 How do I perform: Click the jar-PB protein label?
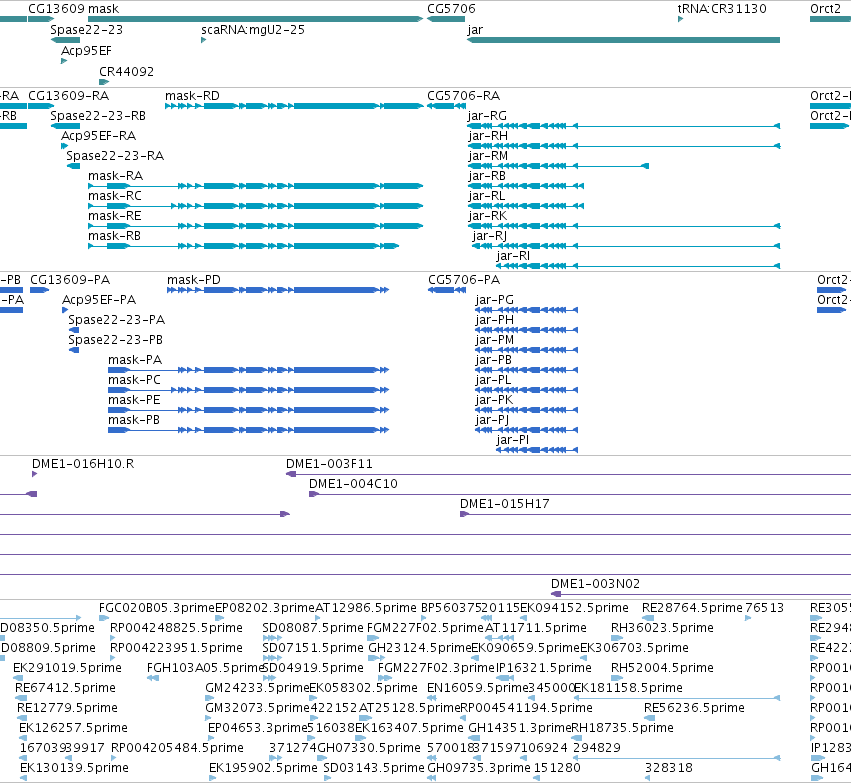(493, 360)
